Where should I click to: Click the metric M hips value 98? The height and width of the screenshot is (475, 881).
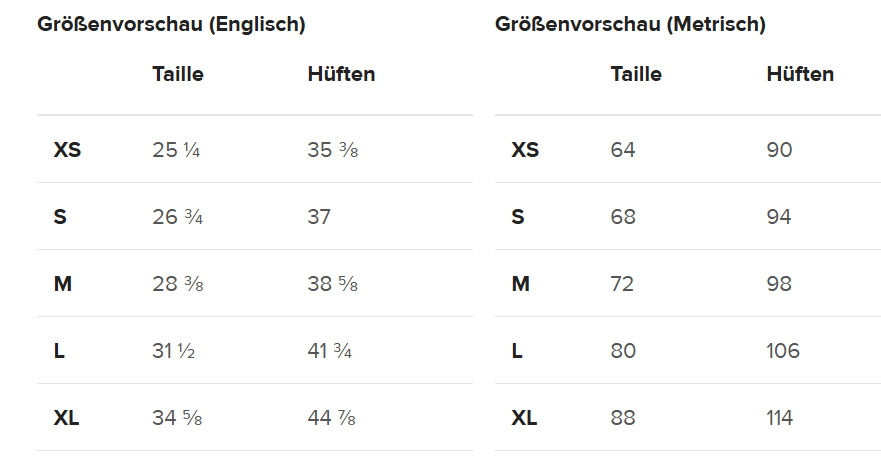[x=779, y=284]
